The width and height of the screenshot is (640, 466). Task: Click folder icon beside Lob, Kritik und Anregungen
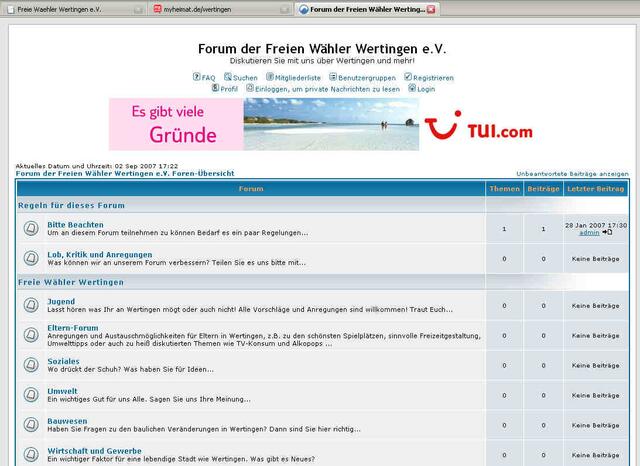click(31, 258)
